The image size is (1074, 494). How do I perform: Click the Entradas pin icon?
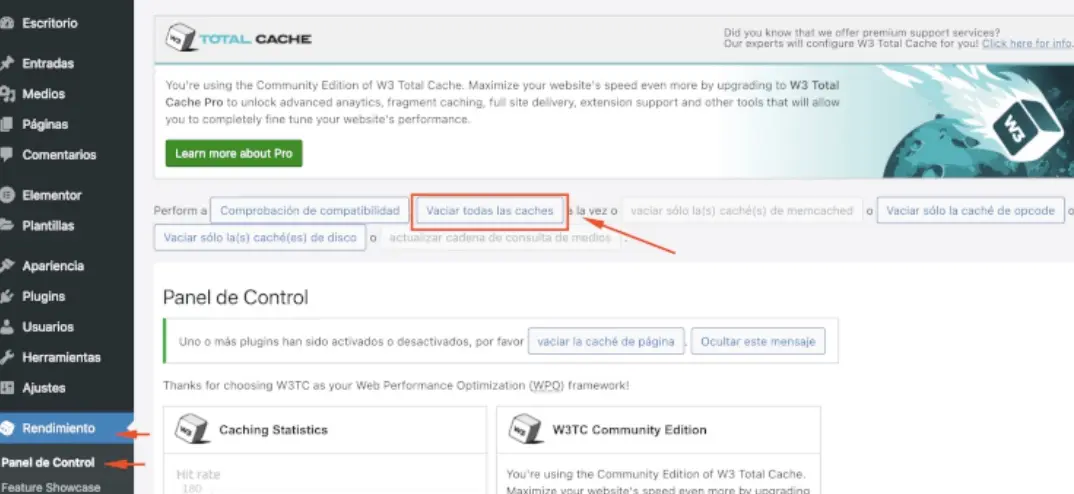tap(6, 63)
